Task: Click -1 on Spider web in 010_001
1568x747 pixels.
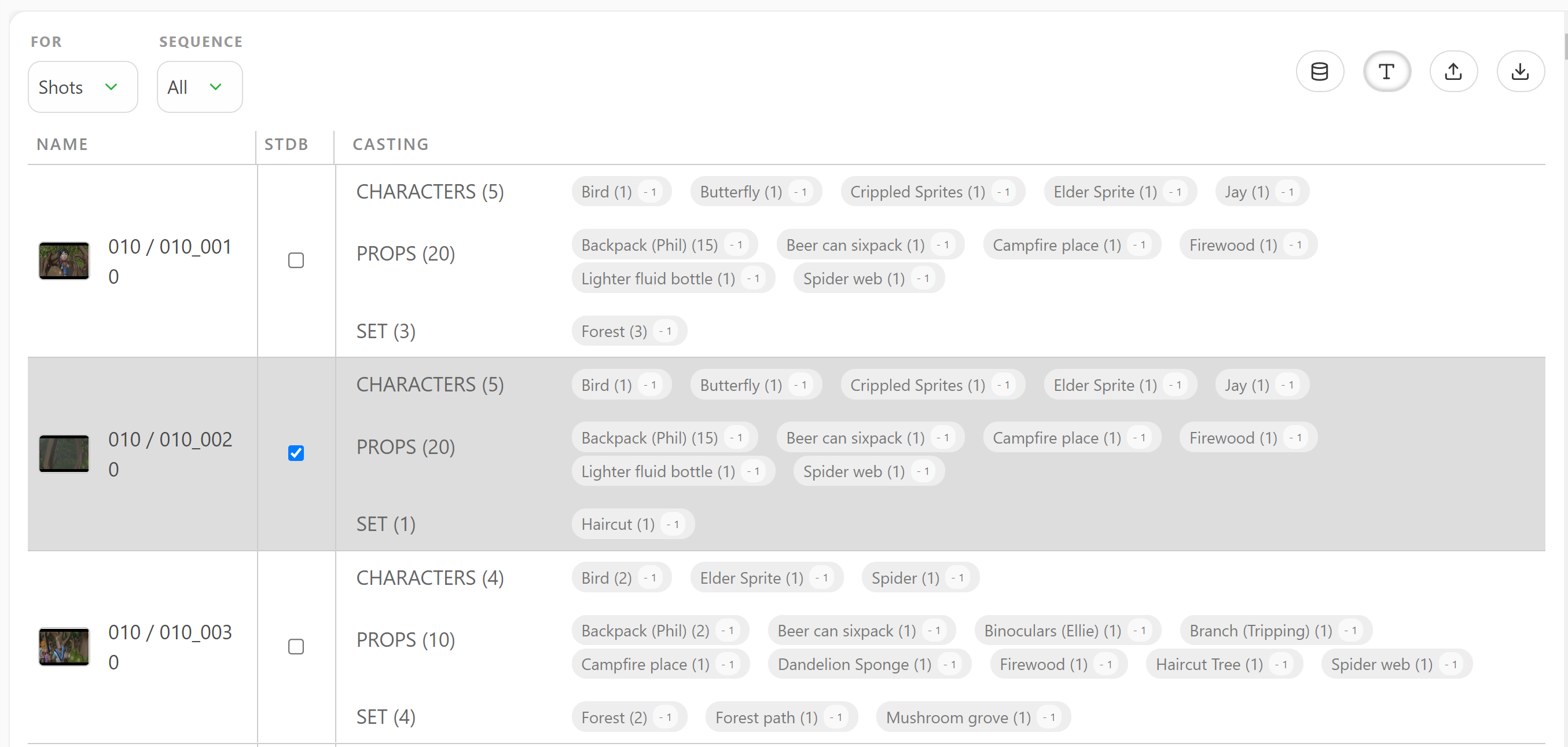Action: click(923, 279)
